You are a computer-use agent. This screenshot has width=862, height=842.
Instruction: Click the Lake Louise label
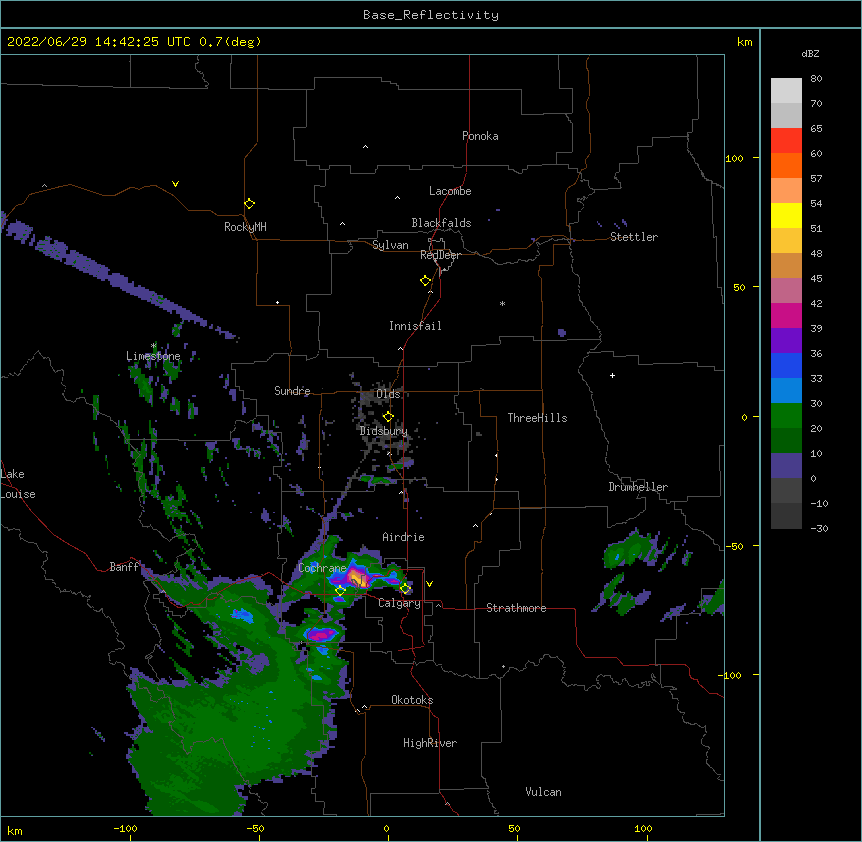(x=18, y=484)
